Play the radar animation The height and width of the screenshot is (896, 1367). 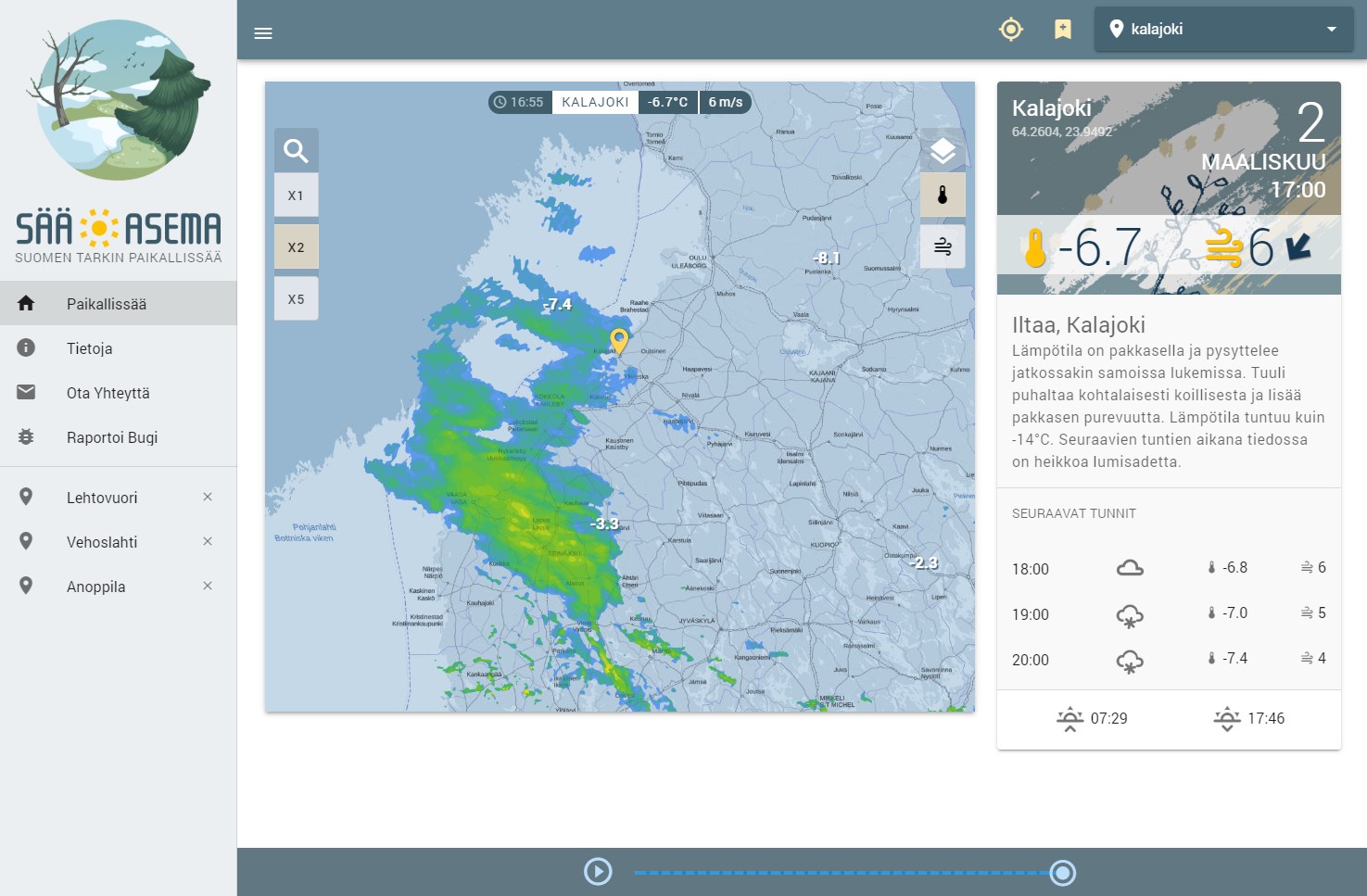click(x=598, y=872)
